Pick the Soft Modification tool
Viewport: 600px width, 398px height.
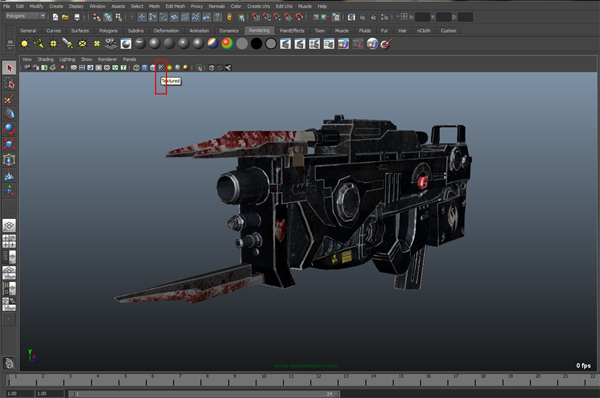click(9, 175)
